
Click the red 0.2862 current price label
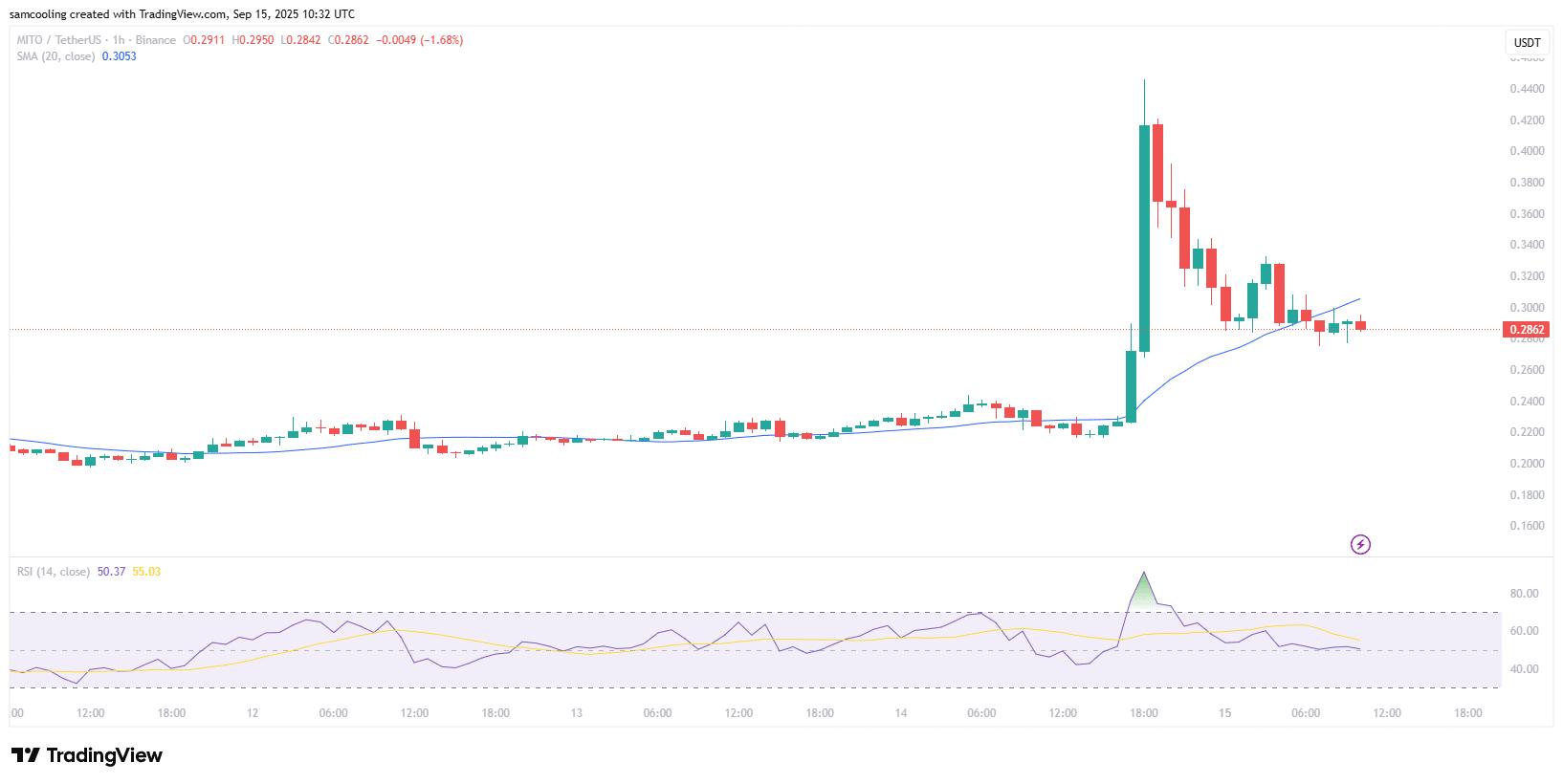(1527, 330)
